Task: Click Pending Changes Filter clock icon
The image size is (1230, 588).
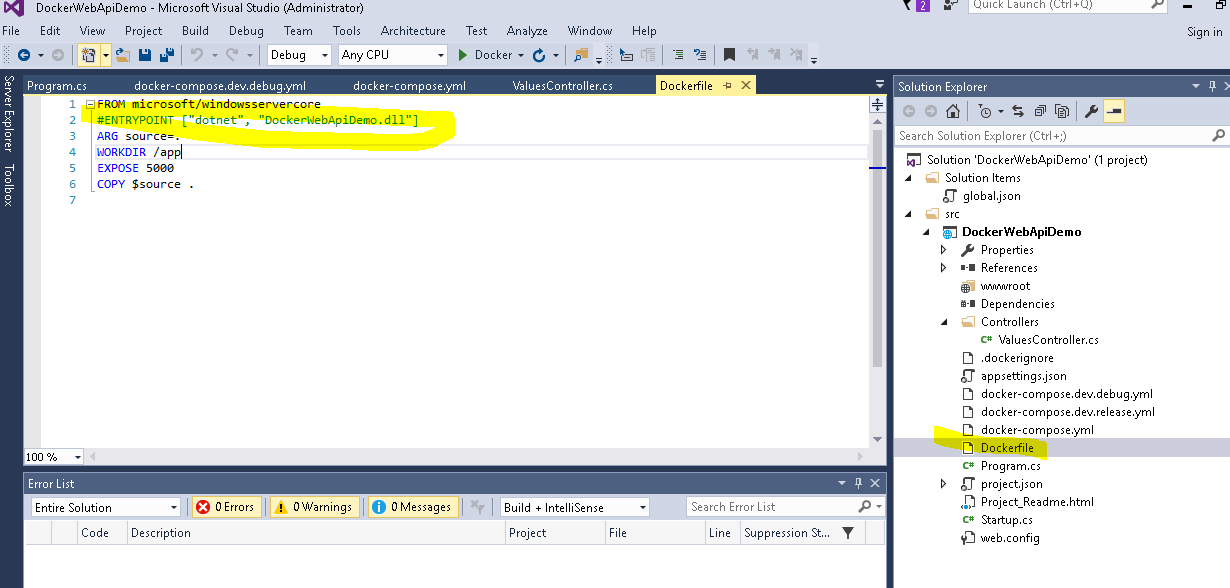Action: point(985,111)
